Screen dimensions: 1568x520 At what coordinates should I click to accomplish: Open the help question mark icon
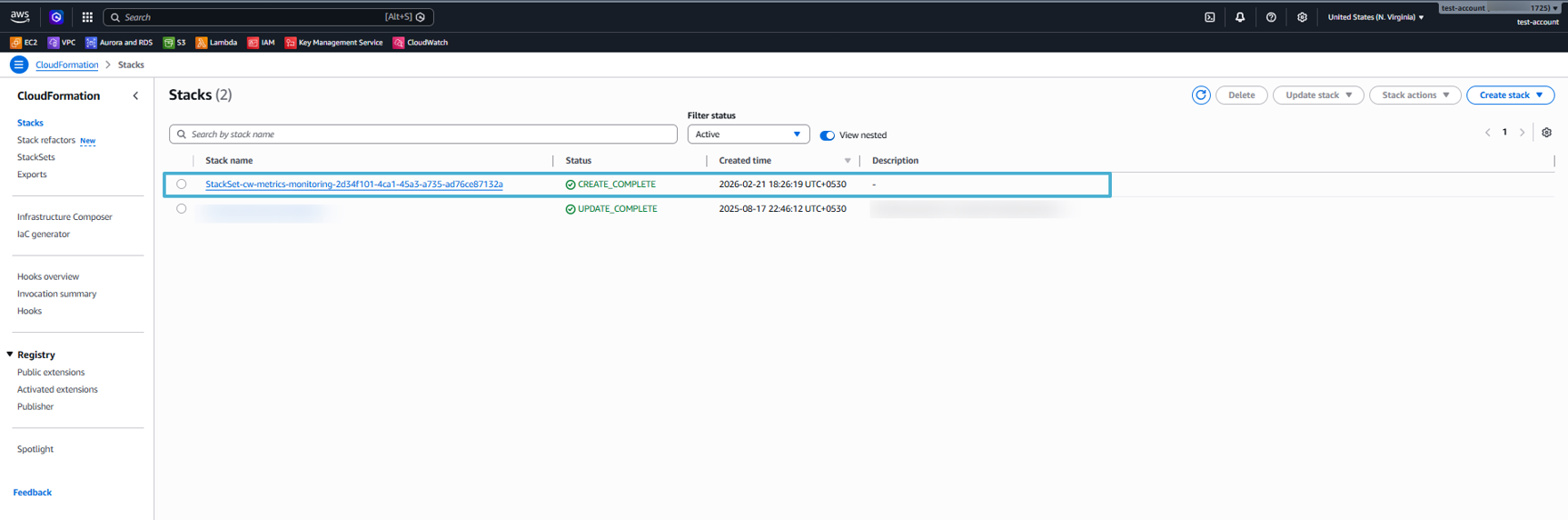tap(1271, 17)
